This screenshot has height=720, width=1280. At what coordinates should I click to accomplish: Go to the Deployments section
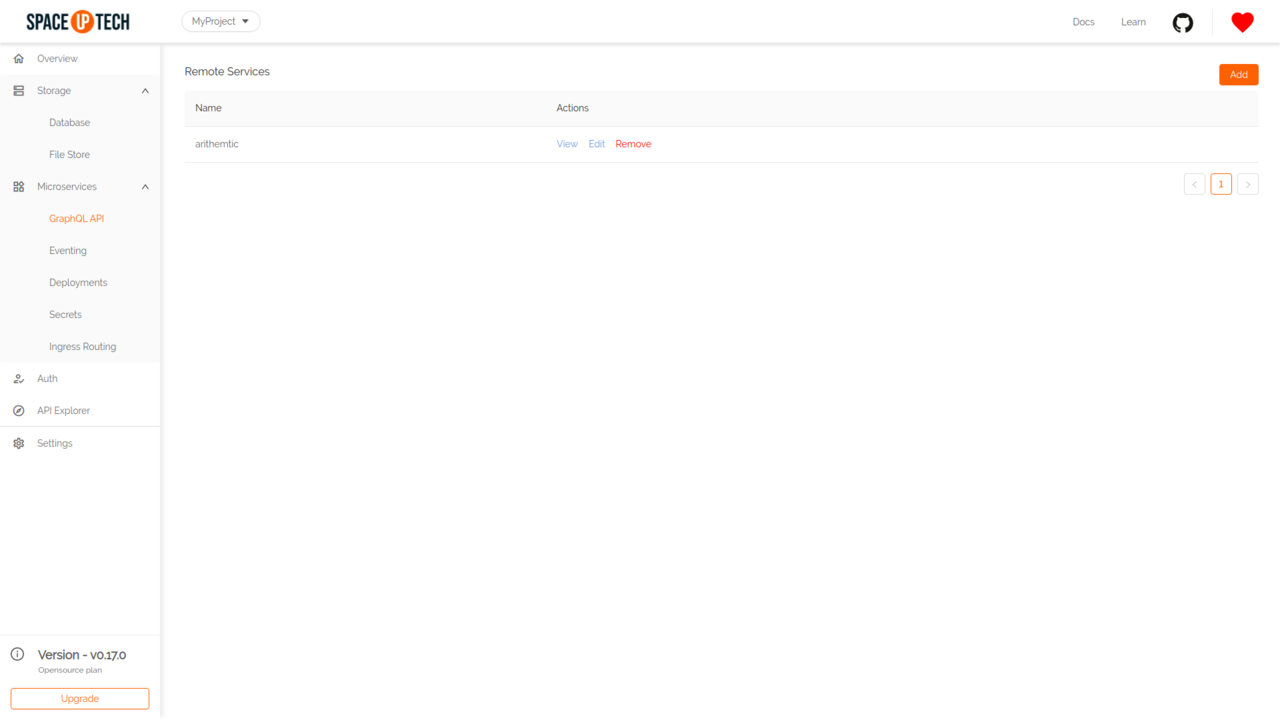coord(78,283)
